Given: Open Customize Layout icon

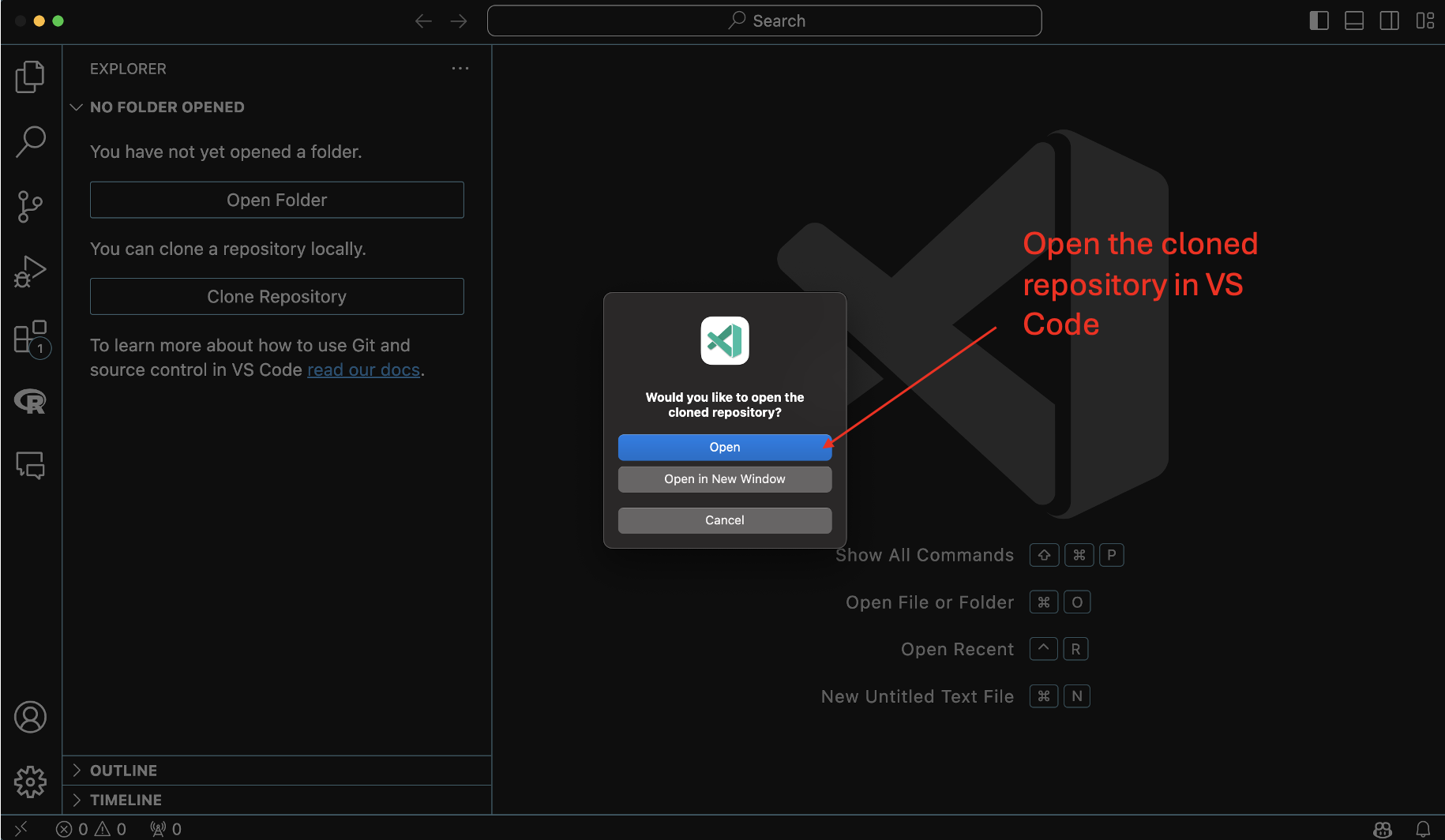Looking at the screenshot, I should click(1425, 21).
